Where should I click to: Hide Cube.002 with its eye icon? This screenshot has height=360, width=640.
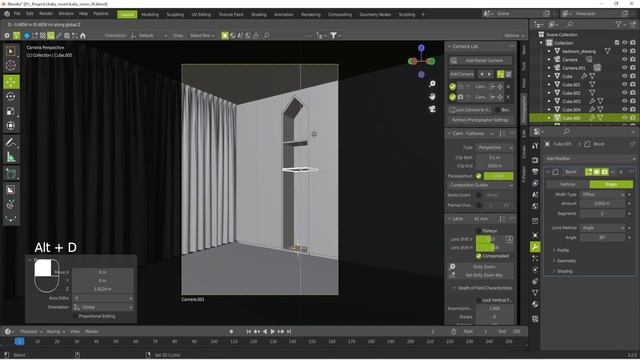[x=624, y=93]
